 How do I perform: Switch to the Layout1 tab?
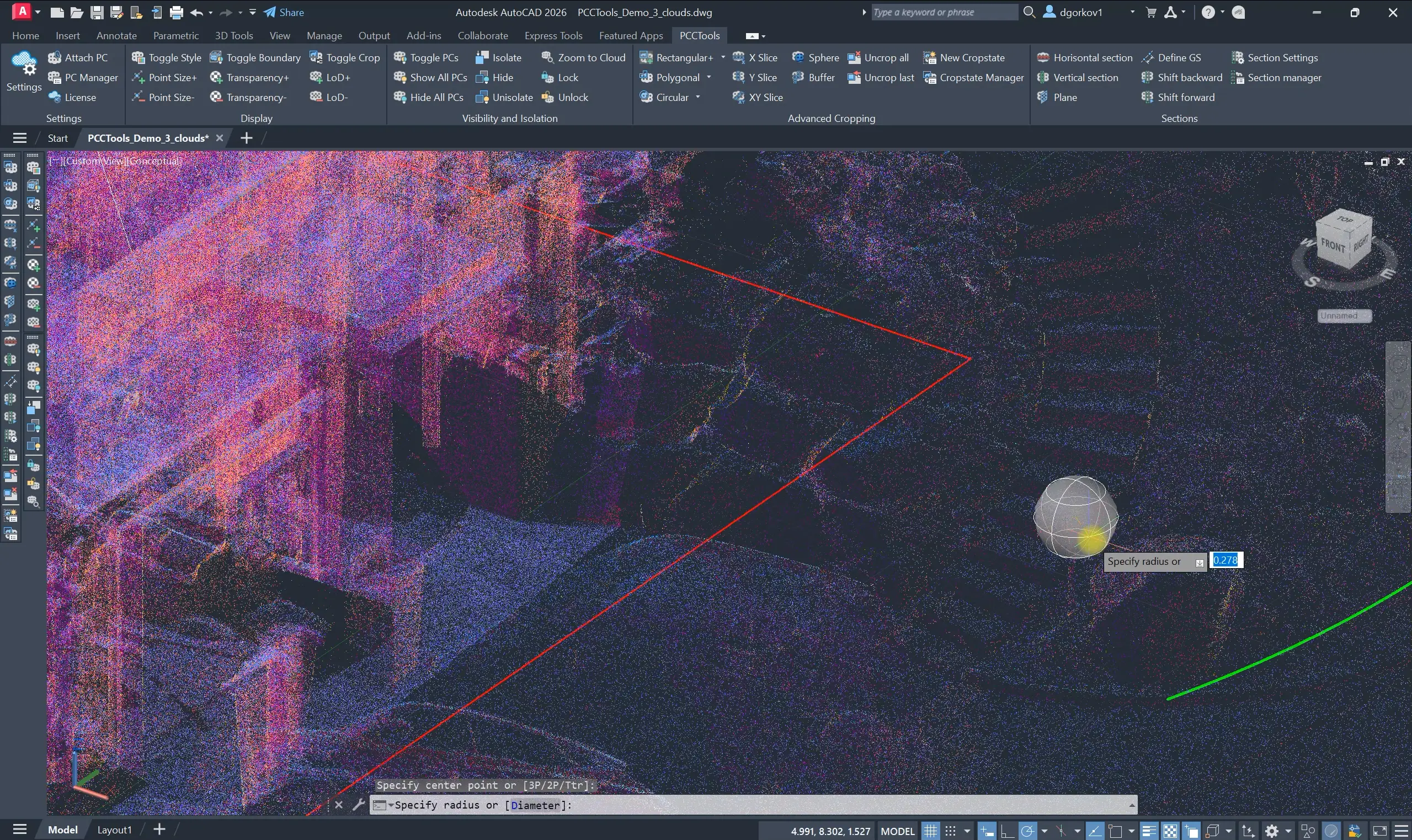[x=114, y=830]
